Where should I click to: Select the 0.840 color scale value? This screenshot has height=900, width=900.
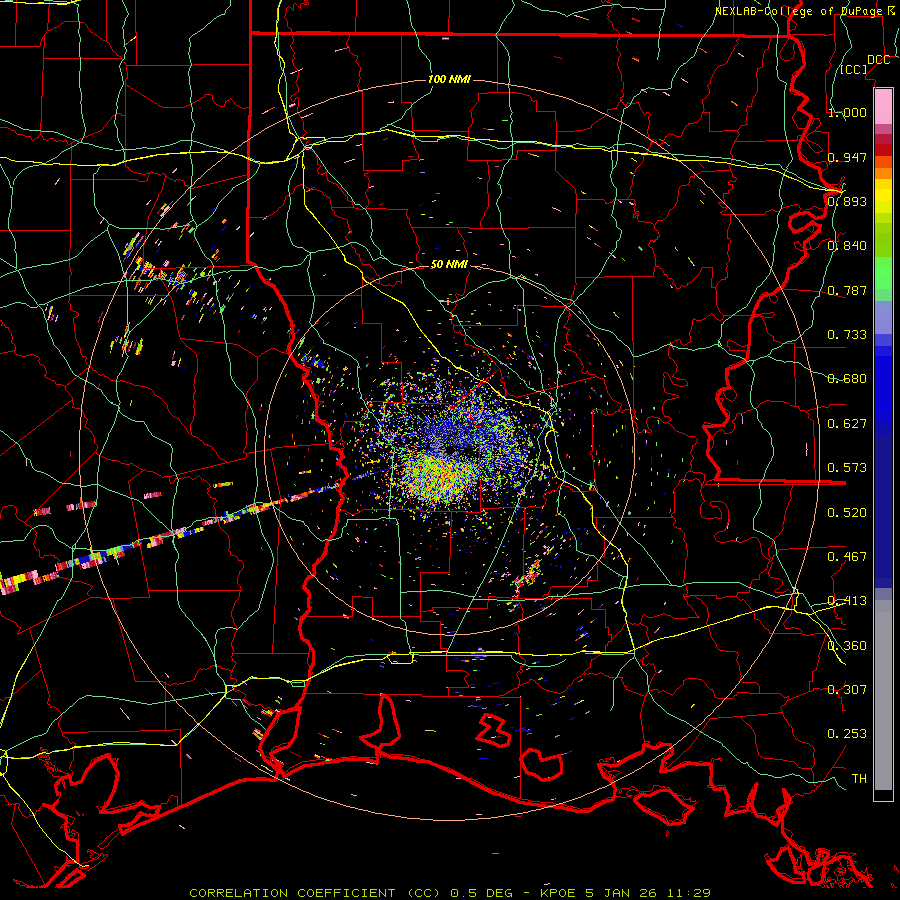(847, 246)
